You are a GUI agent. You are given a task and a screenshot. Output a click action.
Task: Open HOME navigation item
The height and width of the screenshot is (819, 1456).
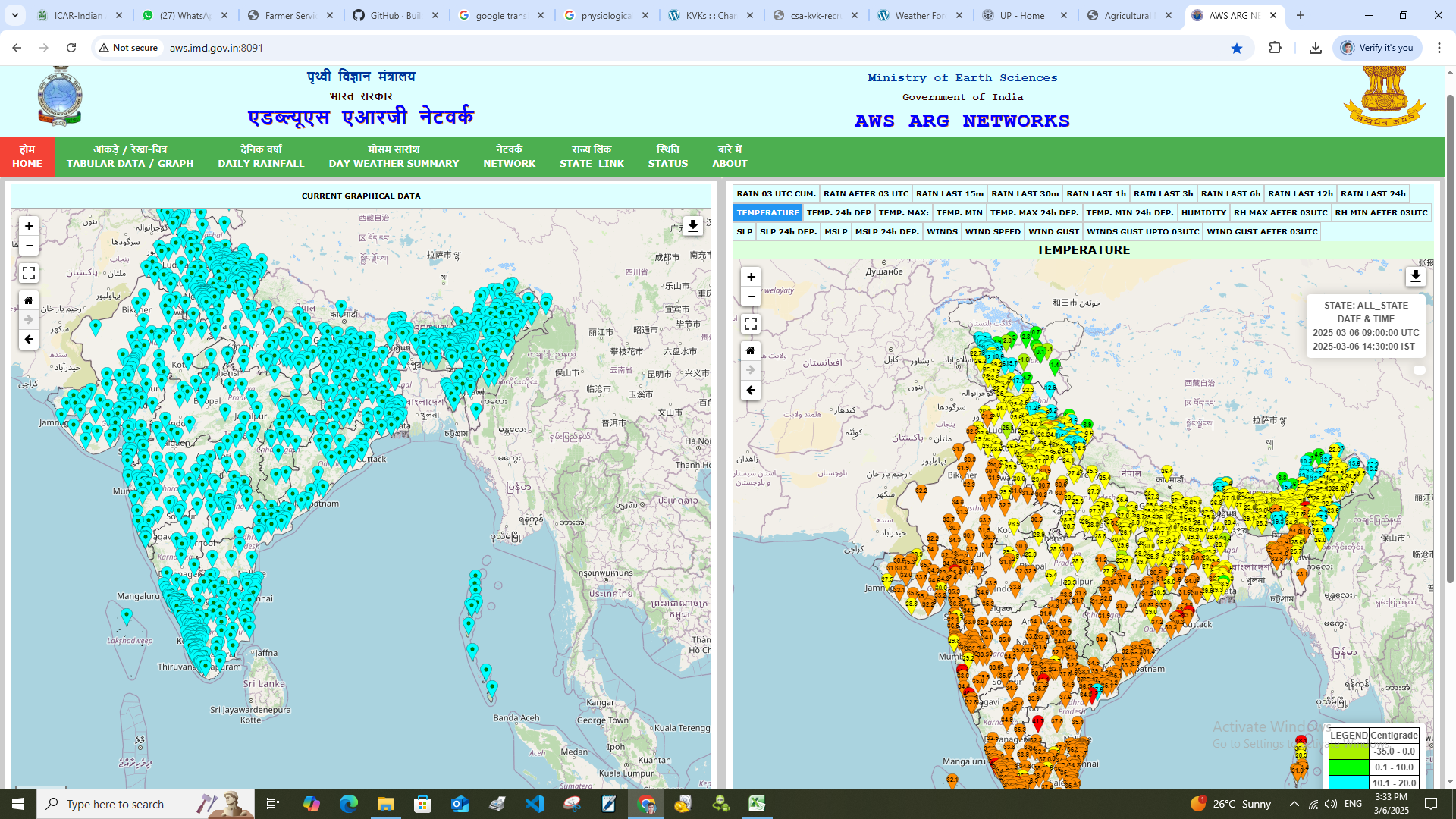27,157
